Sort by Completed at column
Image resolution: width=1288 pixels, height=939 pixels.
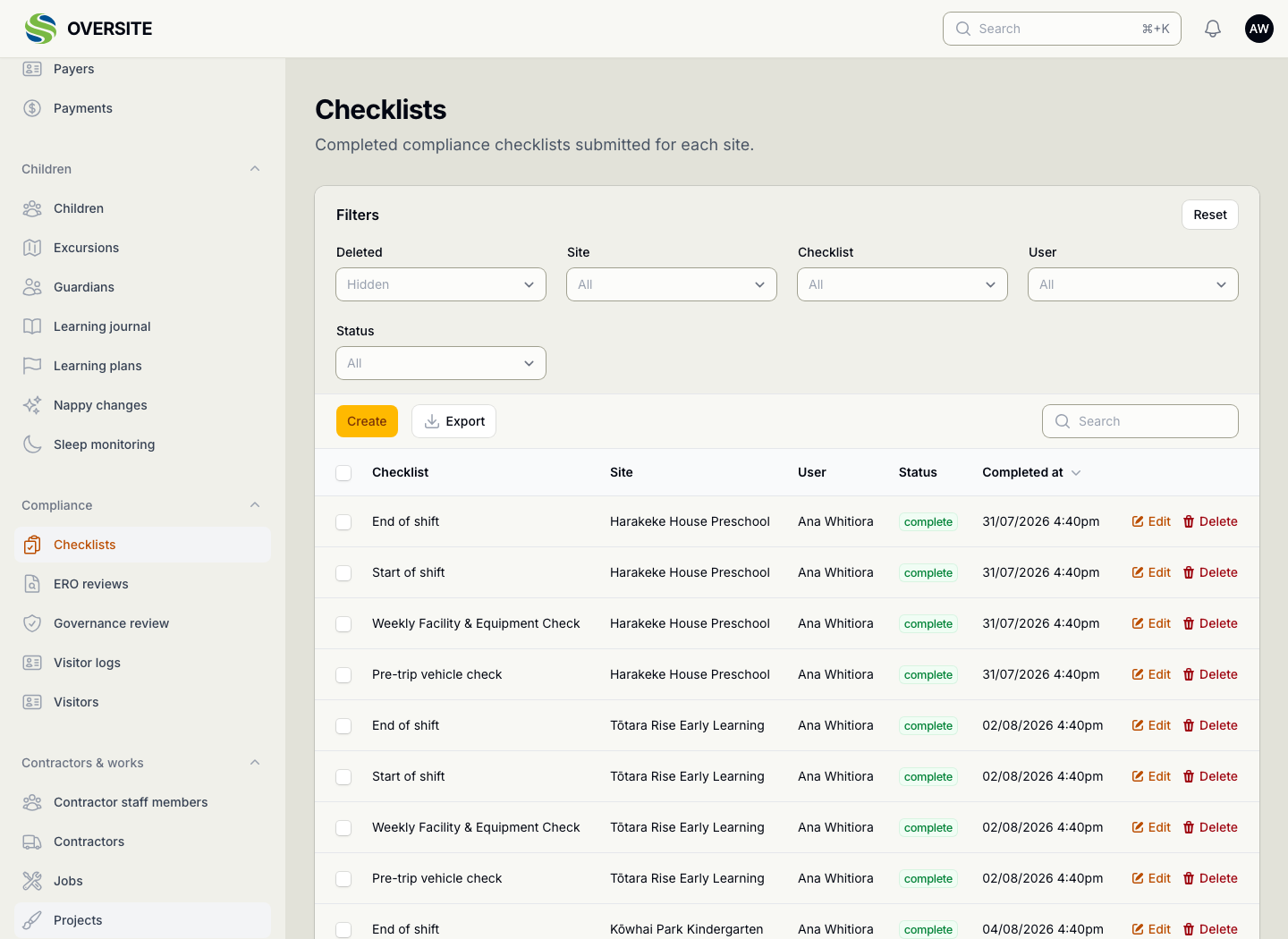1031,472
